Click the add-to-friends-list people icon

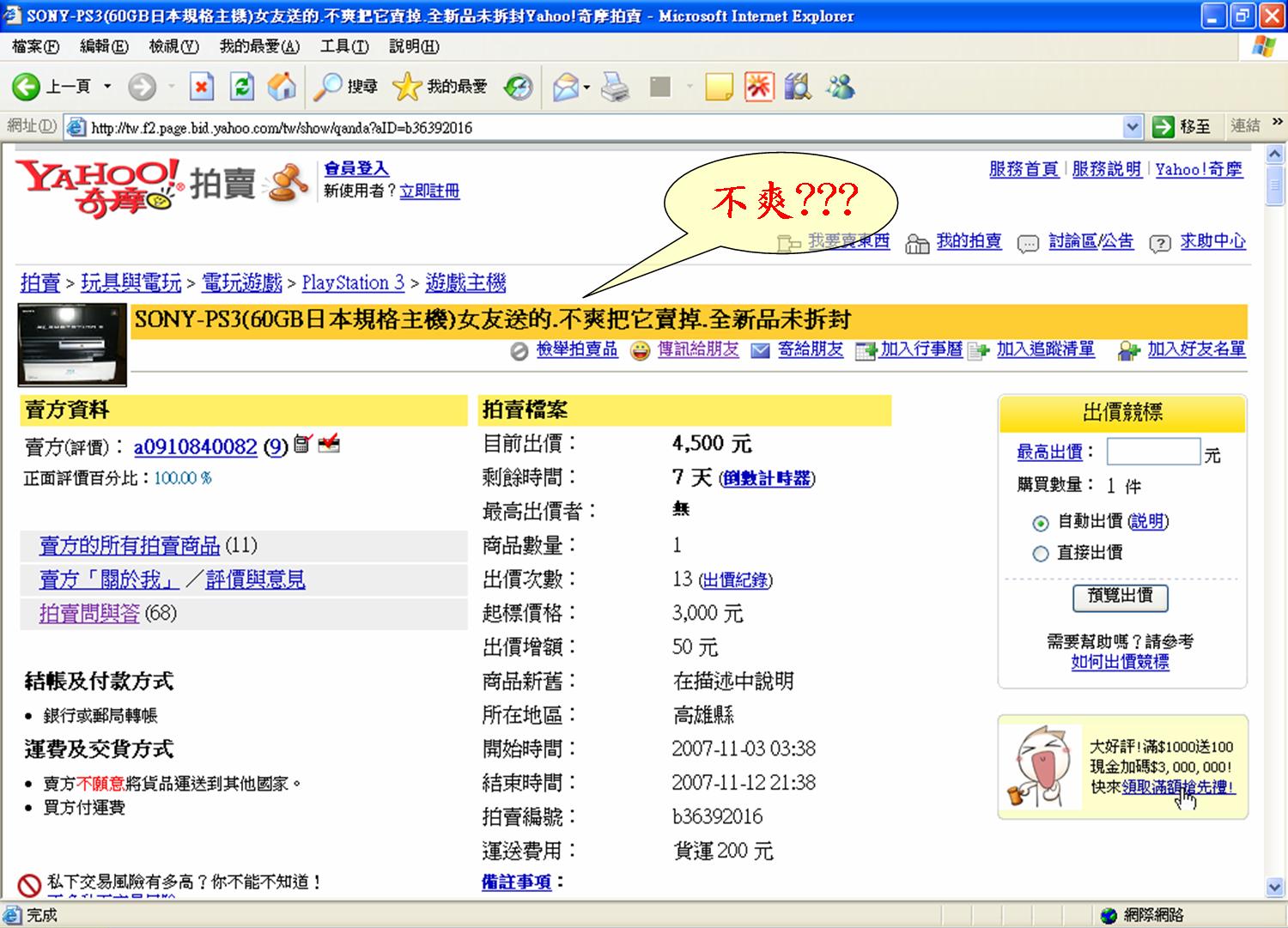click(1128, 351)
